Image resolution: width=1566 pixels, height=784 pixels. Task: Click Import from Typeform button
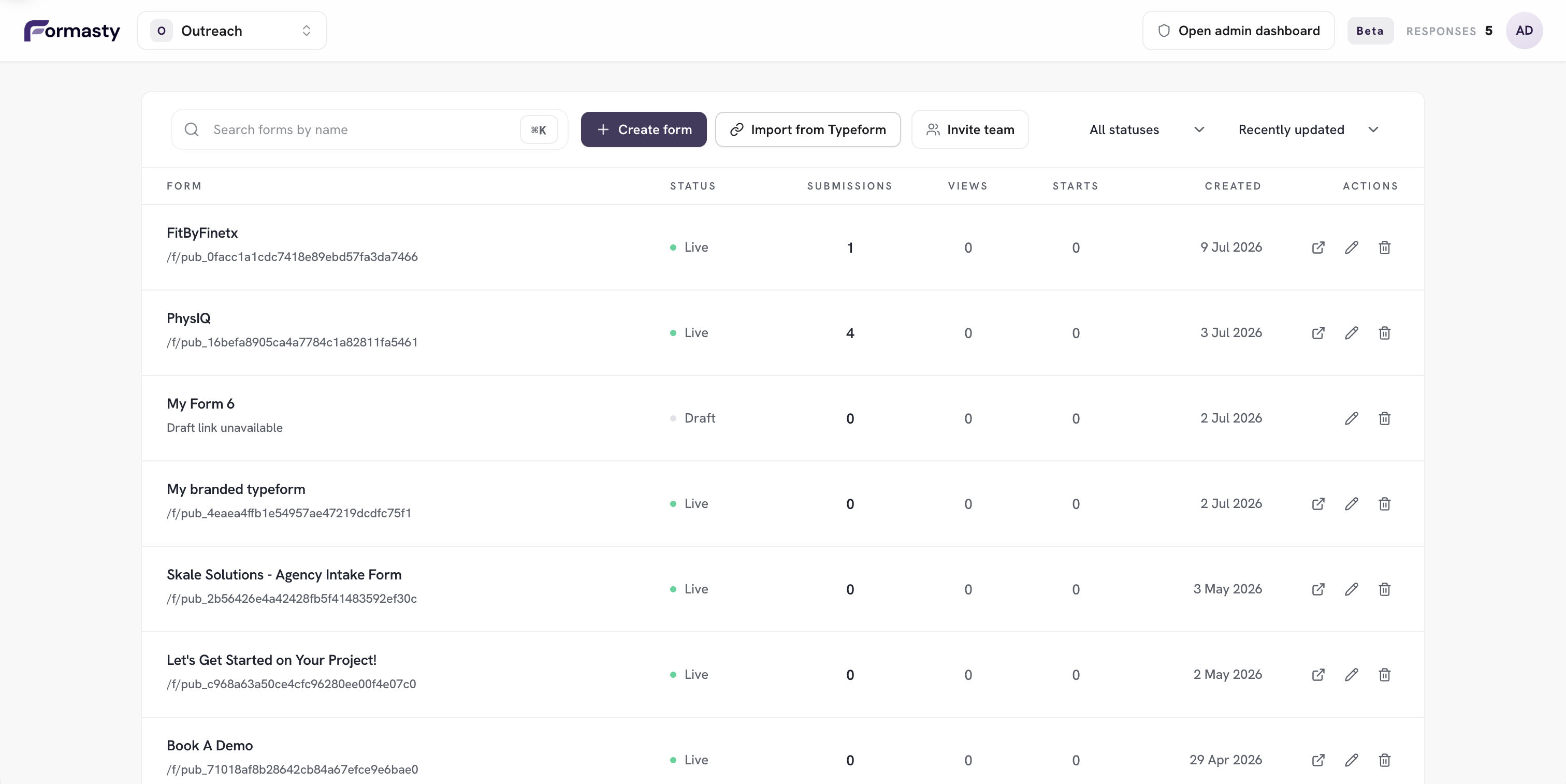coord(808,129)
